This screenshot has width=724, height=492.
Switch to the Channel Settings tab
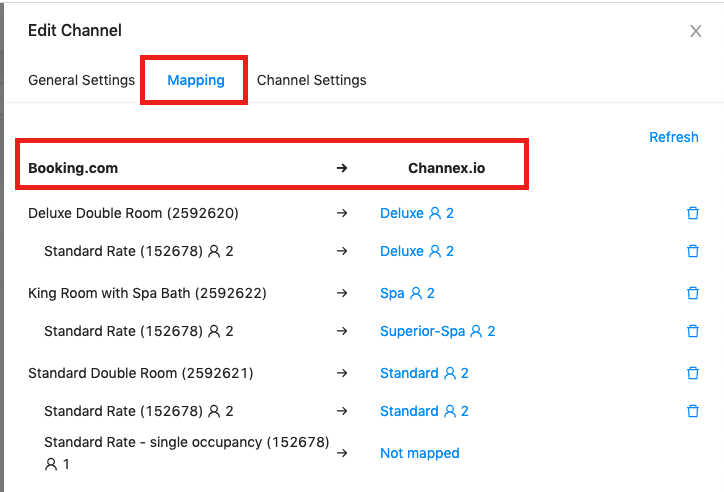click(x=312, y=80)
